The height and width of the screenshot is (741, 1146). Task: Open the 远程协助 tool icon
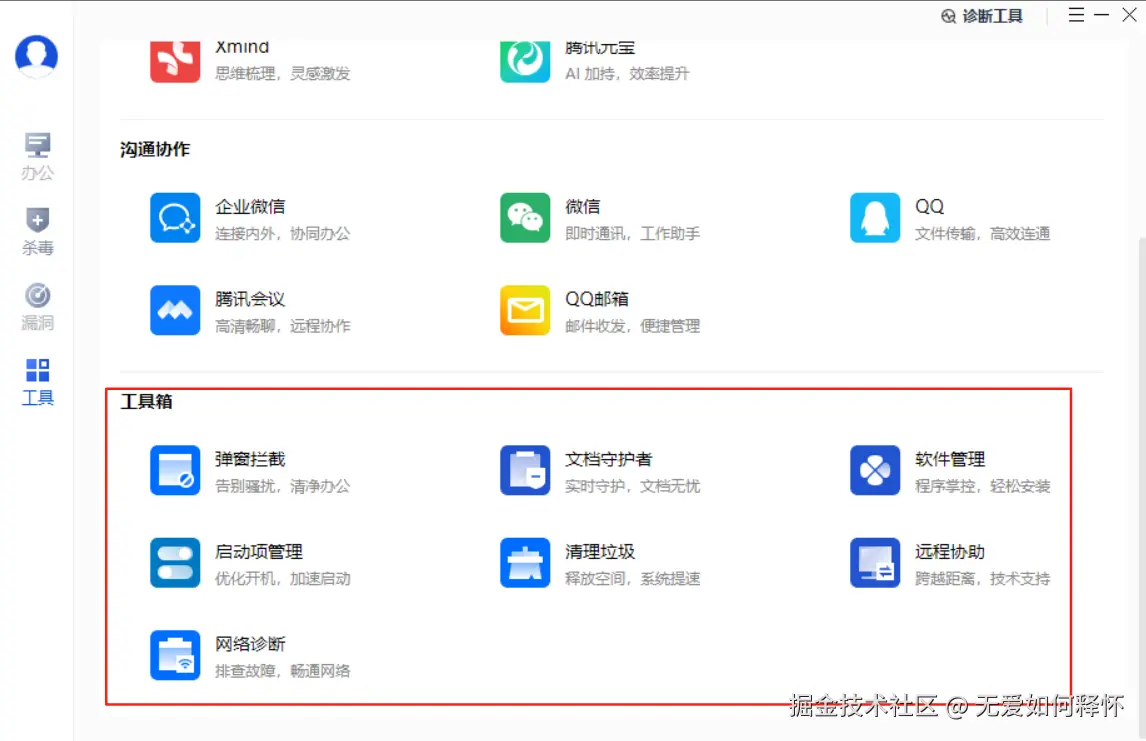[875, 563]
